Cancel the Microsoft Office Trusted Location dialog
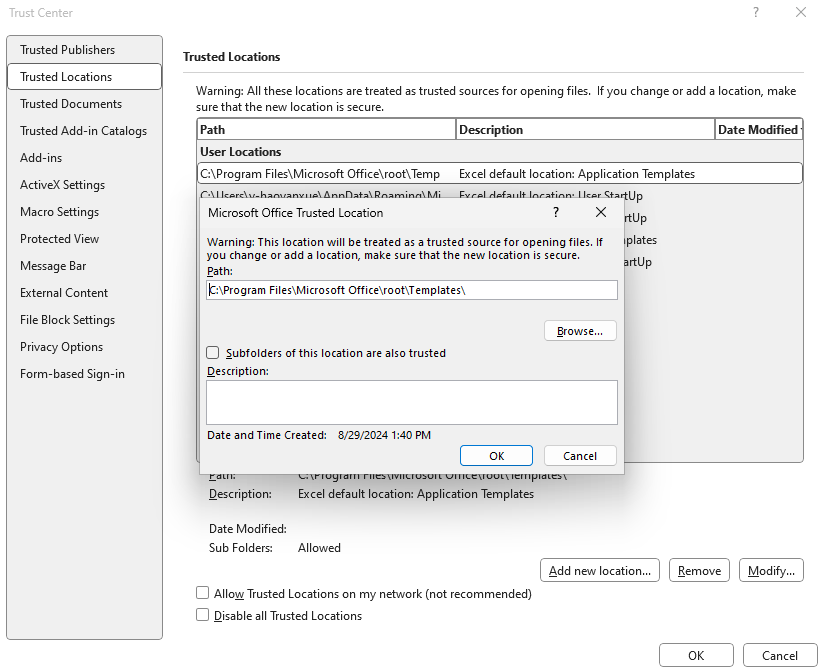This screenshot has width=822, height=671. pos(580,456)
